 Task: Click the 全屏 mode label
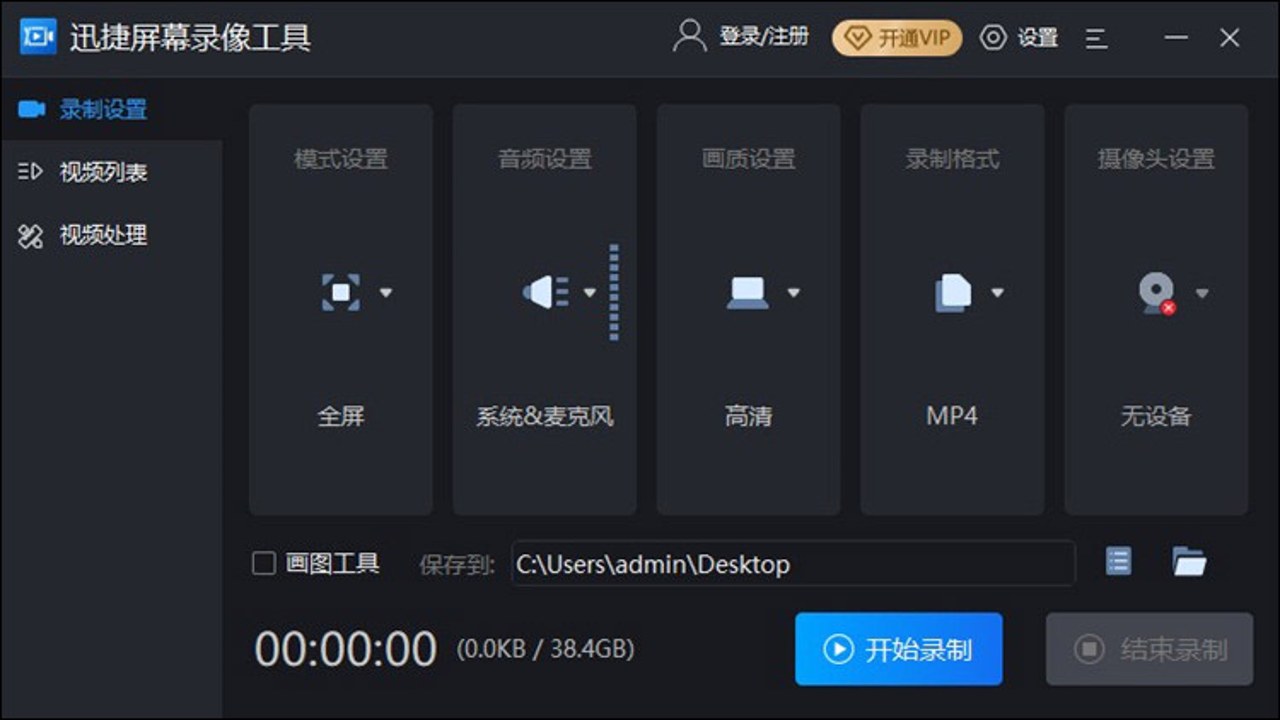point(341,416)
